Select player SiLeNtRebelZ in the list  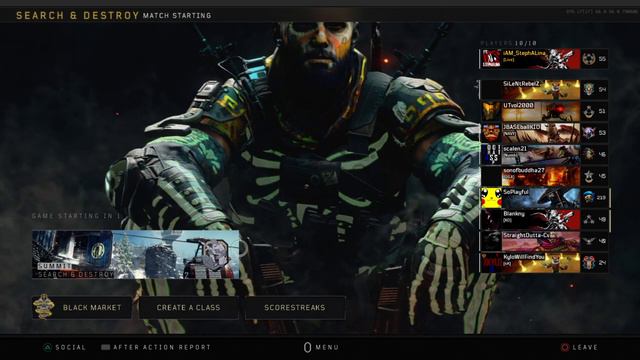[x=544, y=89]
